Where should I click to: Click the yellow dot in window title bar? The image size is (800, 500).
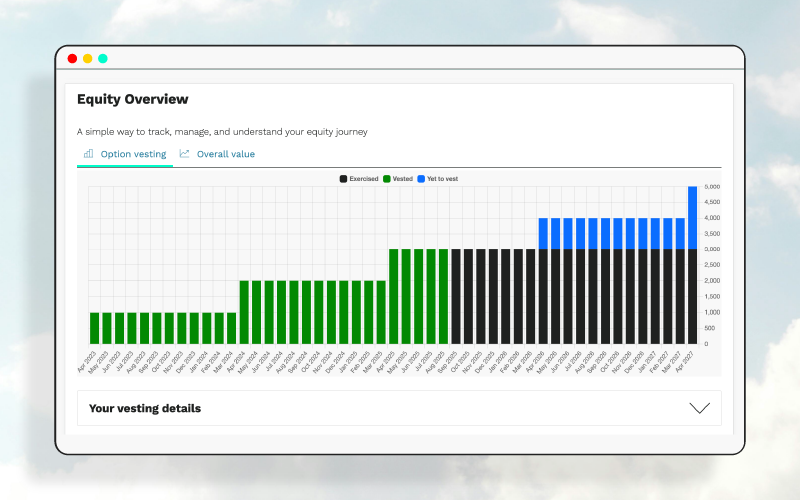[x=88, y=59]
